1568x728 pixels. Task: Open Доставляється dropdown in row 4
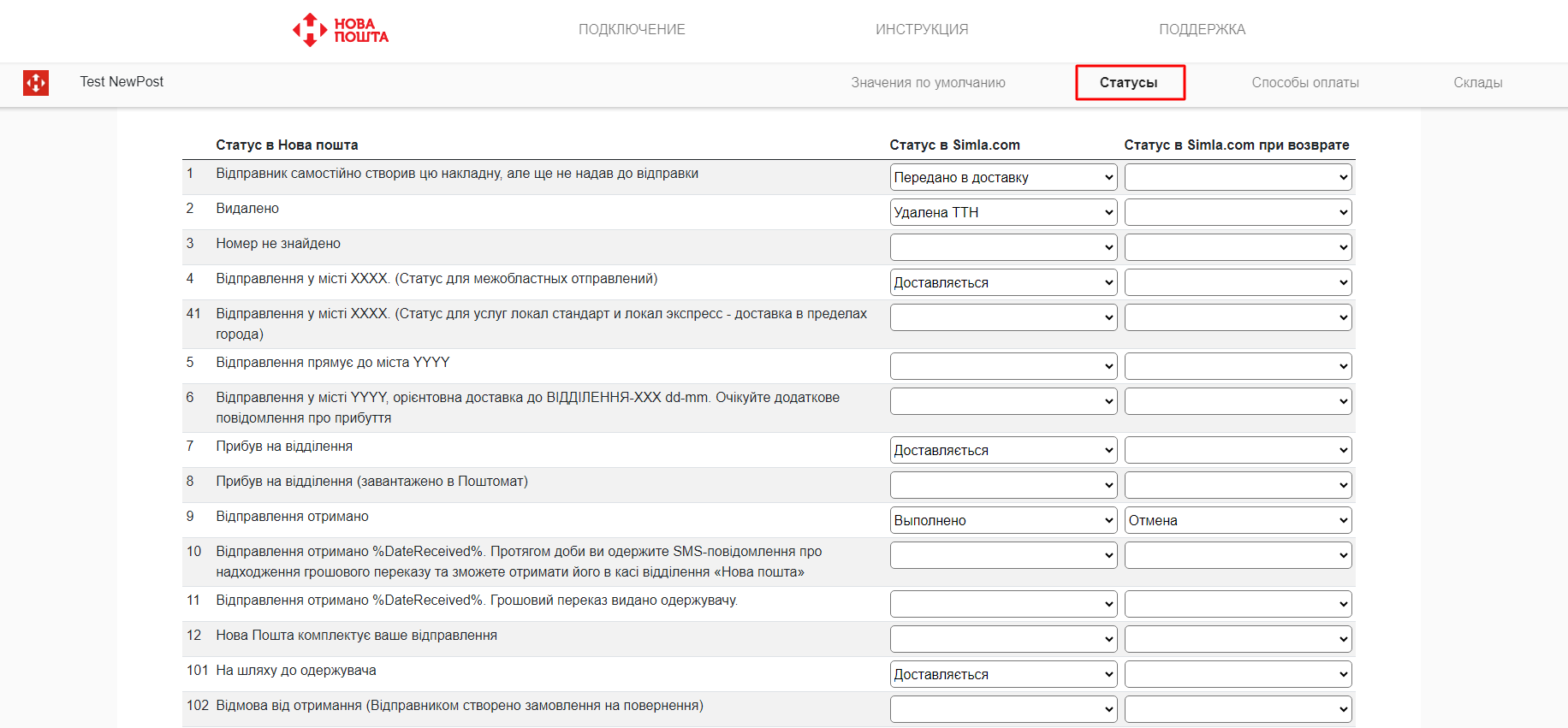(1004, 283)
